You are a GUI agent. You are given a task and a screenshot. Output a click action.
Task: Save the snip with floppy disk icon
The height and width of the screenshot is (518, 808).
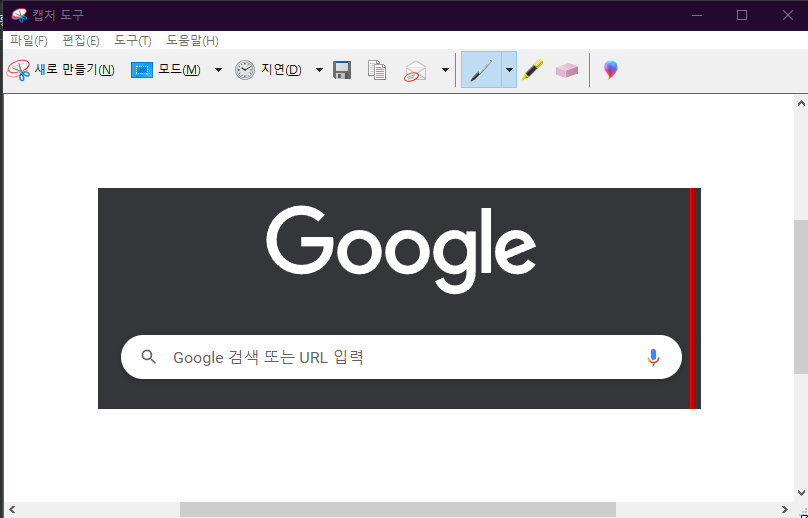click(x=342, y=70)
